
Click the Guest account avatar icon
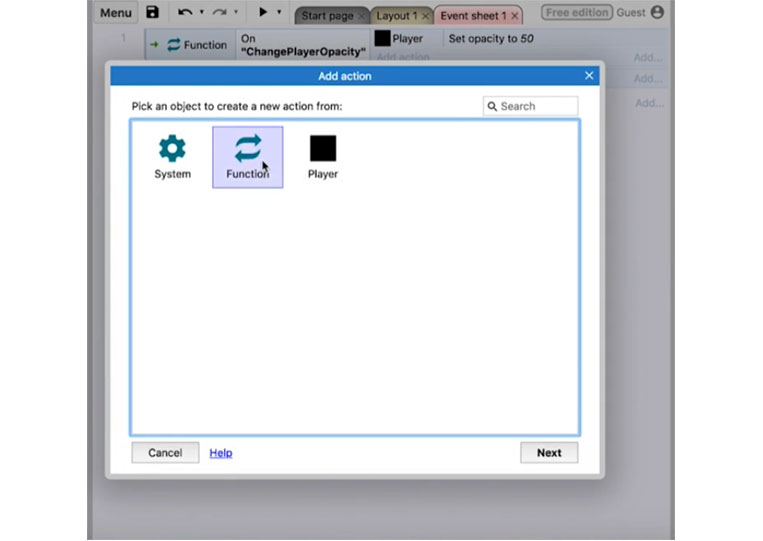click(657, 12)
